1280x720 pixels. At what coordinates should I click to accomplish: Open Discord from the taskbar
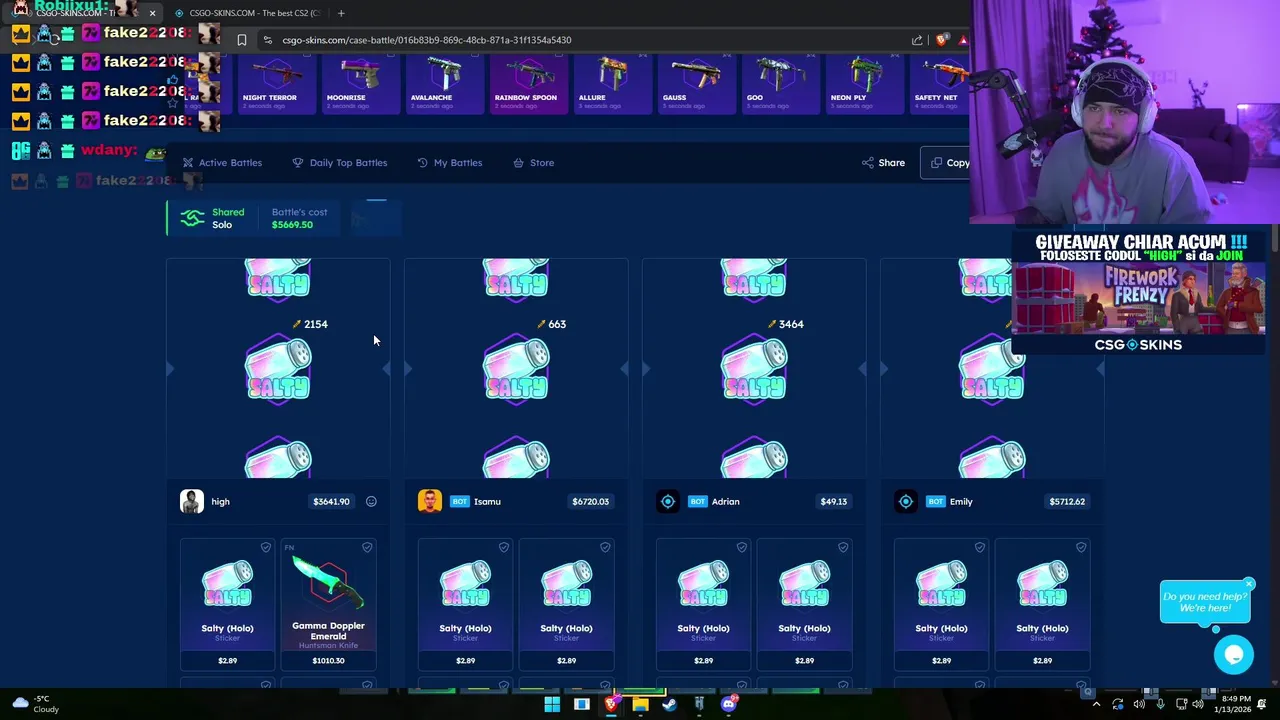point(729,705)
